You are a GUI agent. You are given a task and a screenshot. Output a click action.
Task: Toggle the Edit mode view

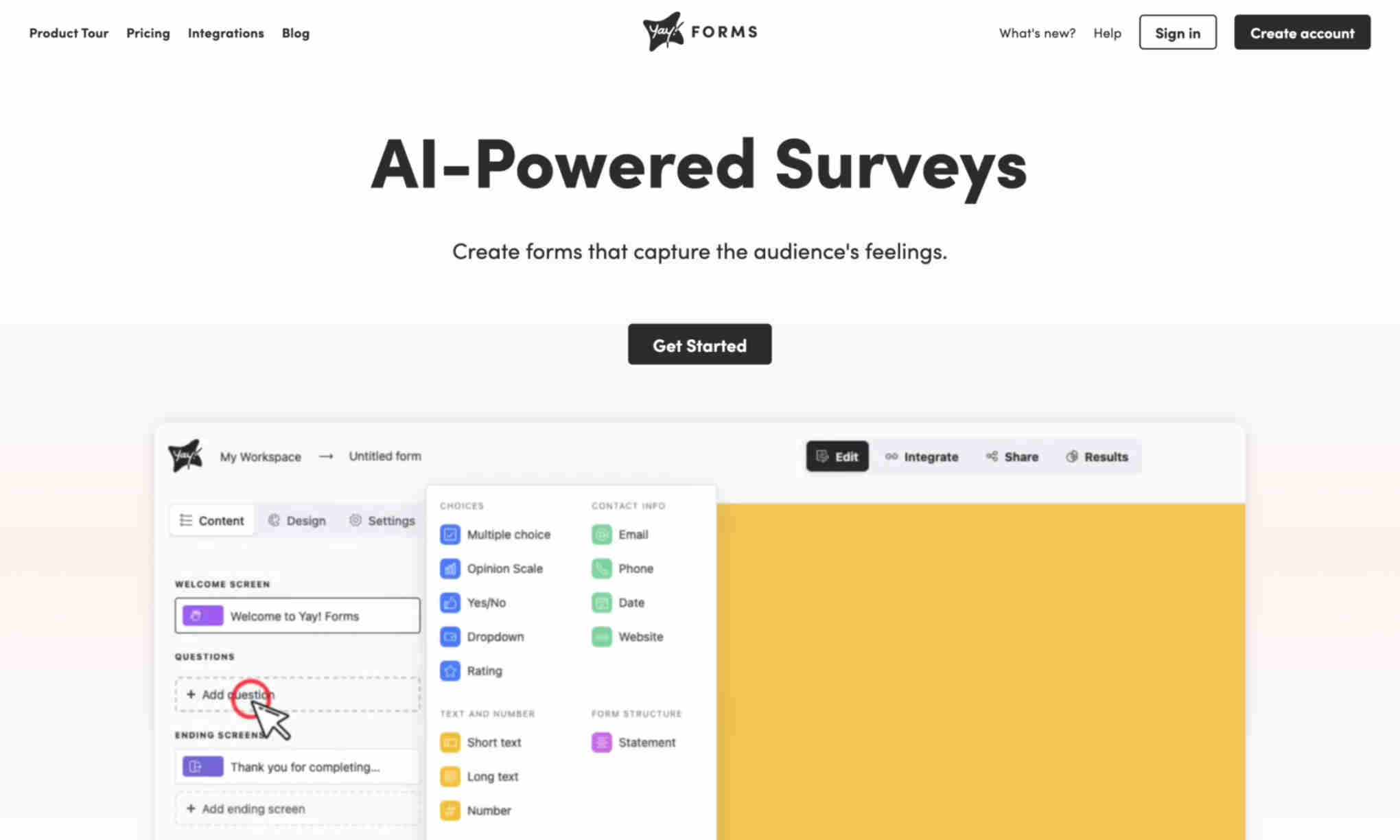coord(837,456)
